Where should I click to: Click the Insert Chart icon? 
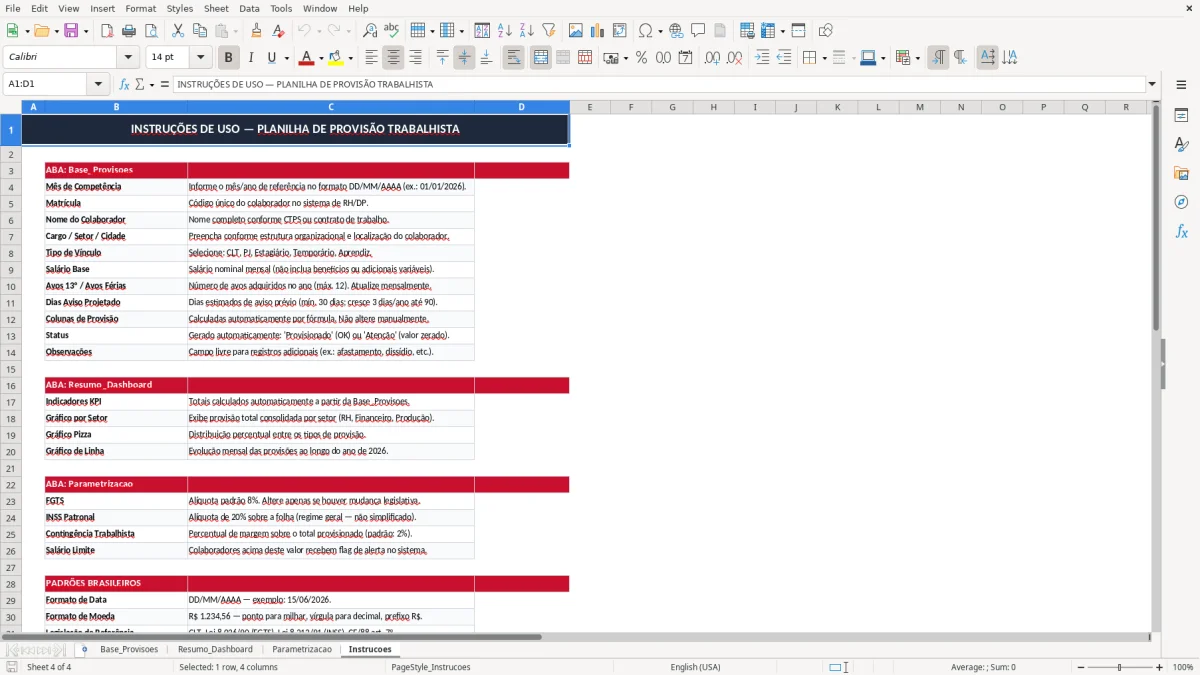598,31
